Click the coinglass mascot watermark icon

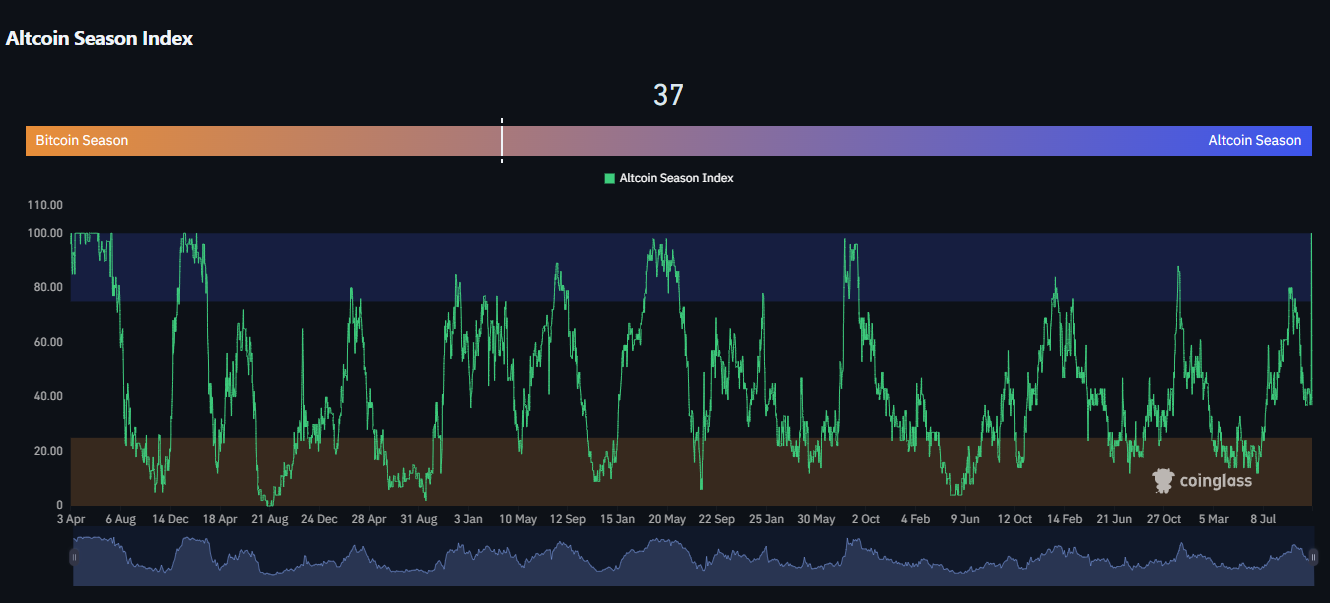click(1162, 480)
